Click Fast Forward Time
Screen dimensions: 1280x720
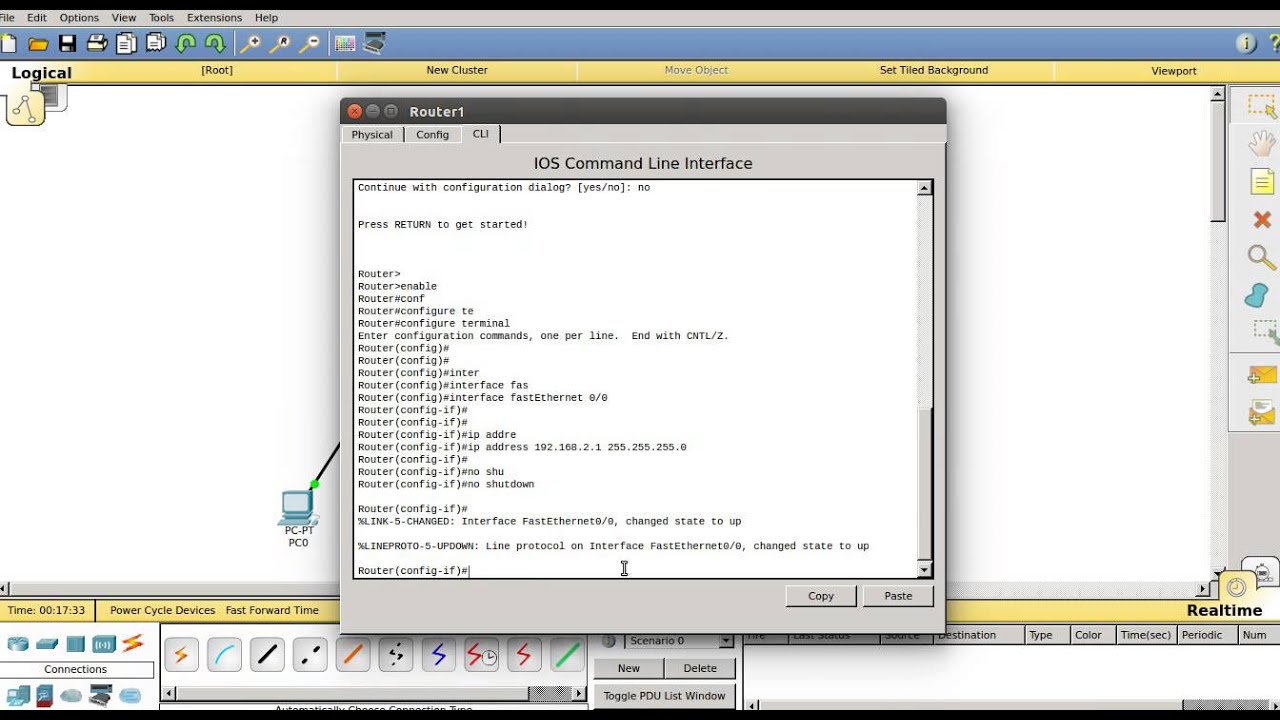272,610
